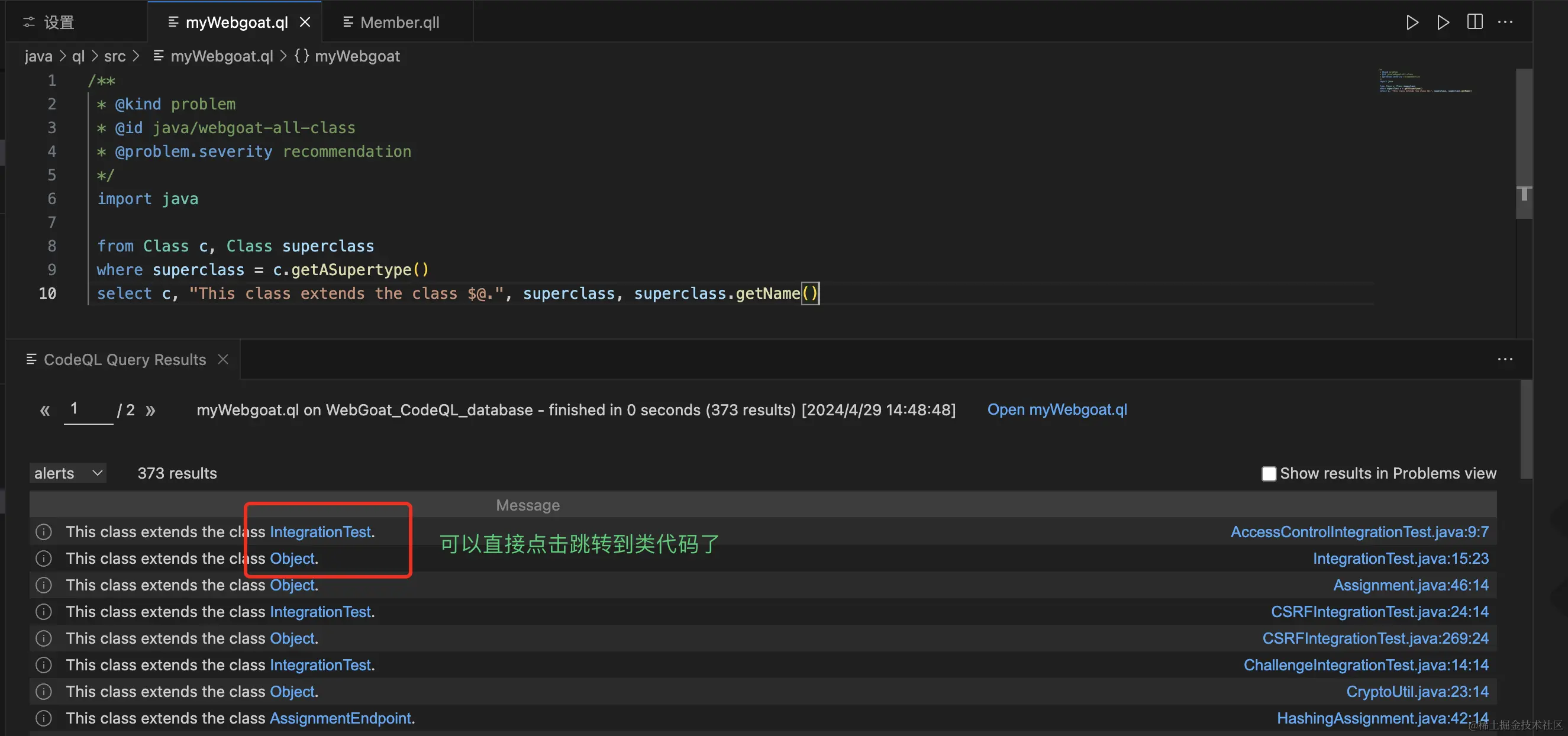
Task: Open myWebgoat.ql link in results
Action: (x=1057, y=409)
